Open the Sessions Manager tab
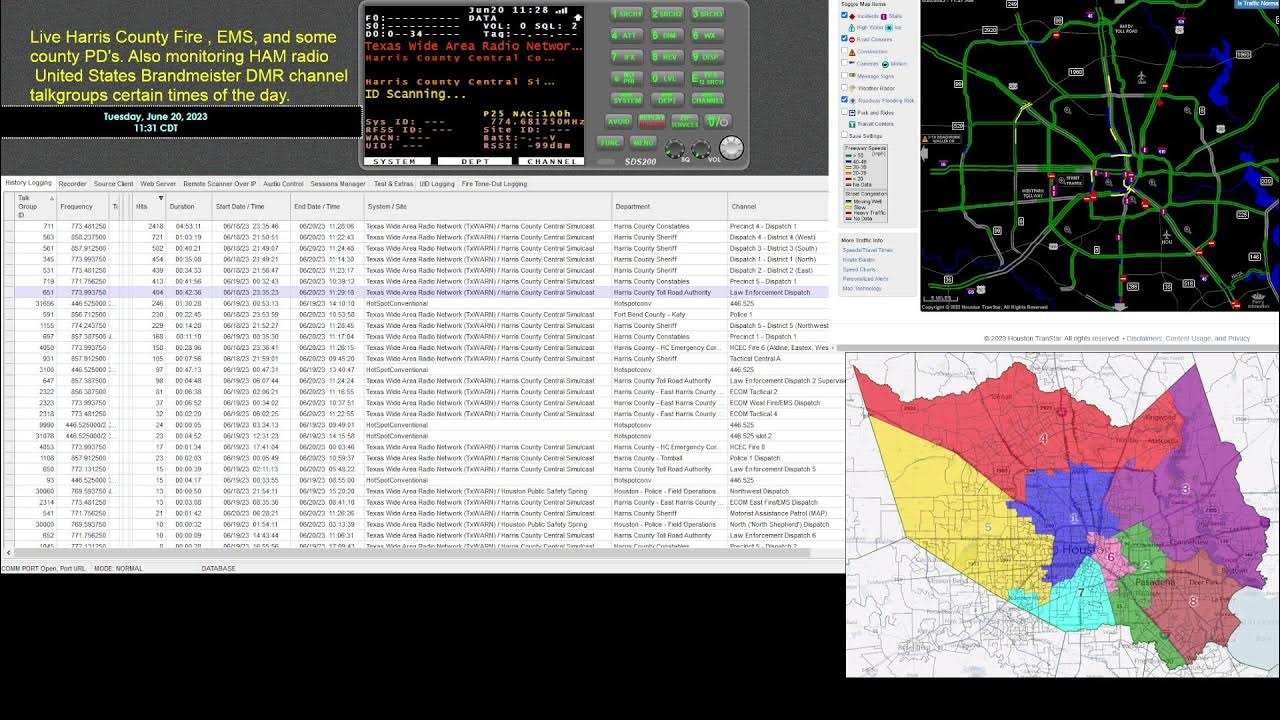The width and height of the screenshot is (1280, 720). click(337, 184)
